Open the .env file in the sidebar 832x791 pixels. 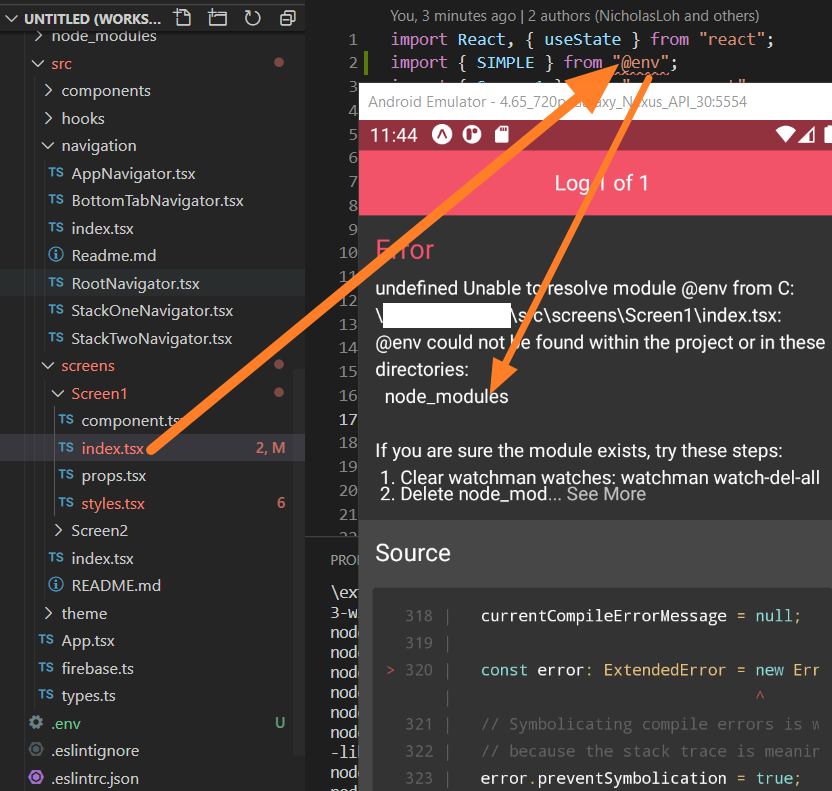[66, 722]
